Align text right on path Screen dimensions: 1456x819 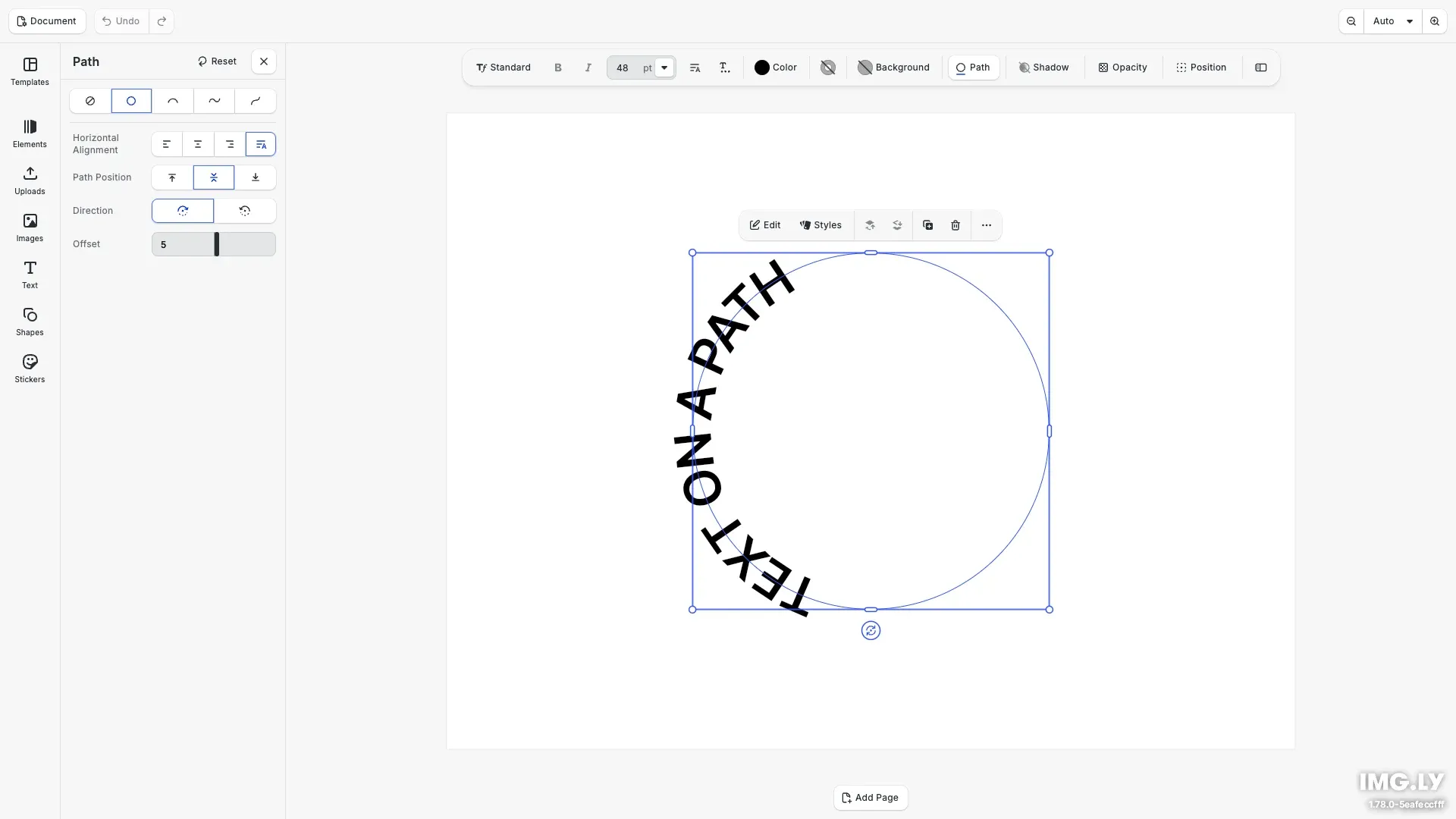[230, 144]
